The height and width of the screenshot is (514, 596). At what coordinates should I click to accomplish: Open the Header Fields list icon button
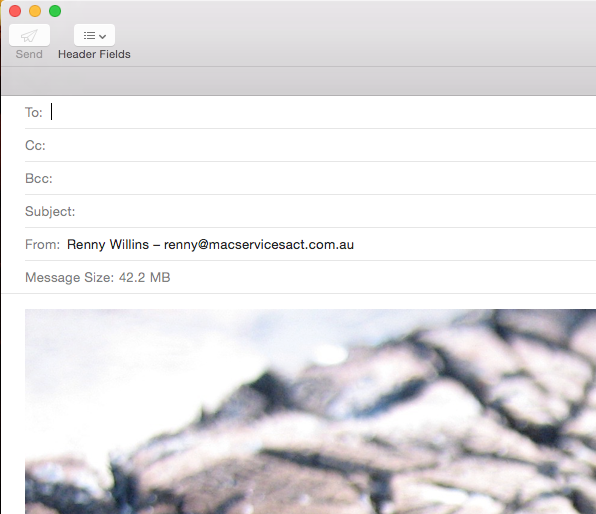coord(94,35)
